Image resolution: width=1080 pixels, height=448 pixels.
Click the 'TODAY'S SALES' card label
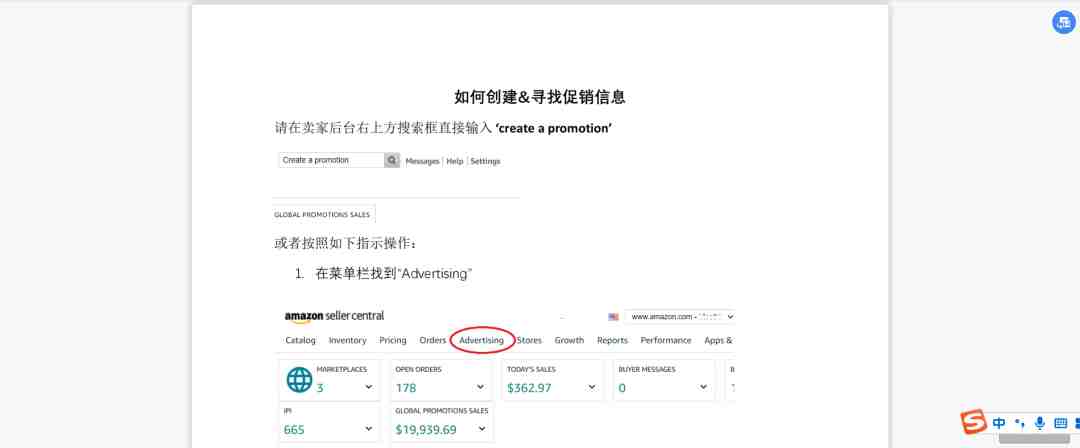pos(531,369)
